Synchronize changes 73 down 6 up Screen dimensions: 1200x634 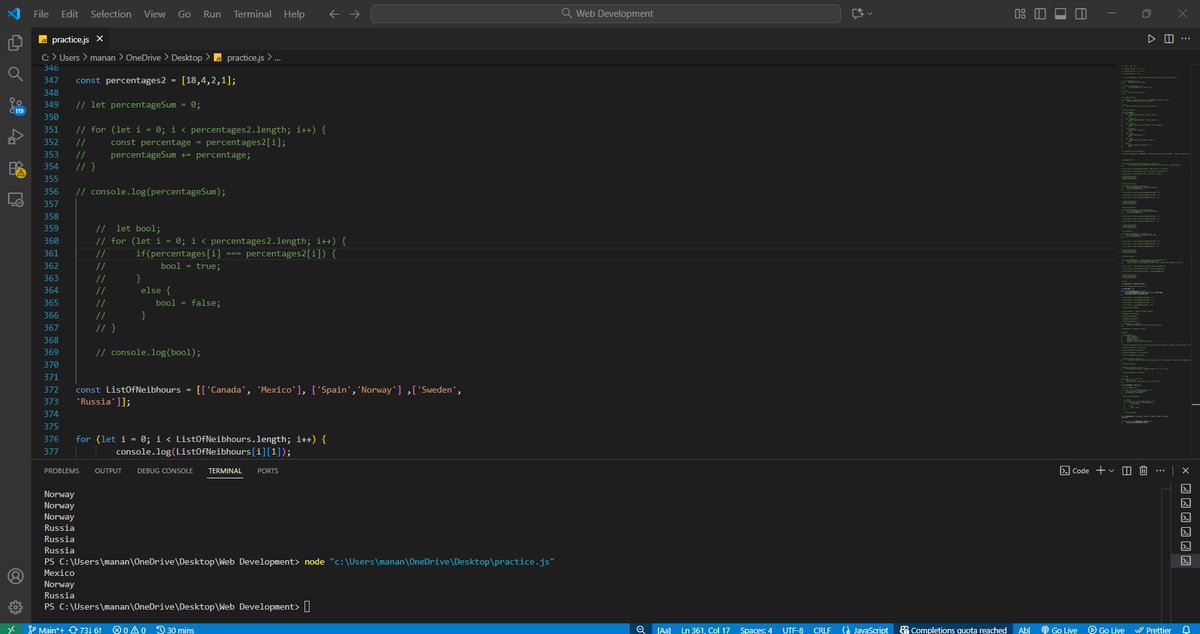(x=86, y=629)
